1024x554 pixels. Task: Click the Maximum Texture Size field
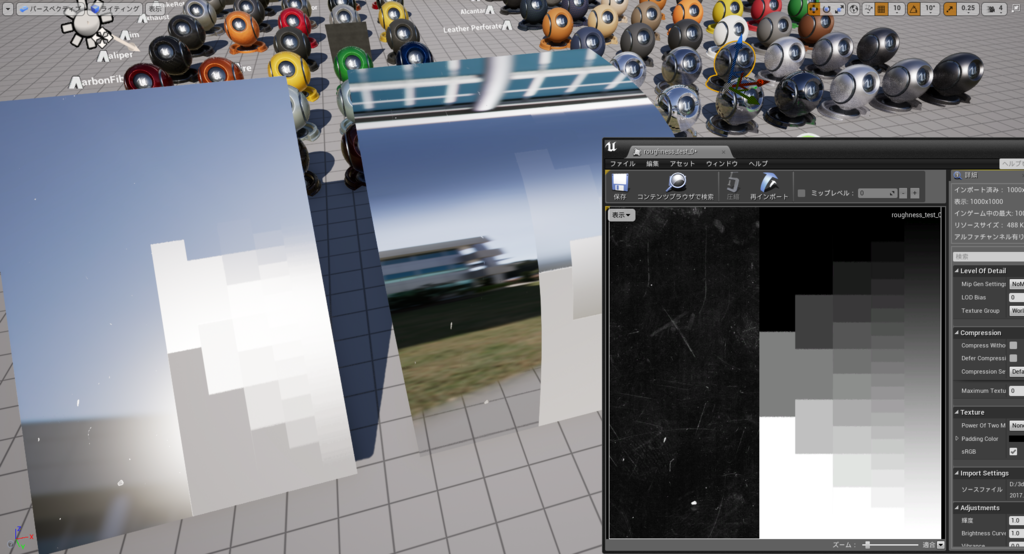click(1017, 391)
